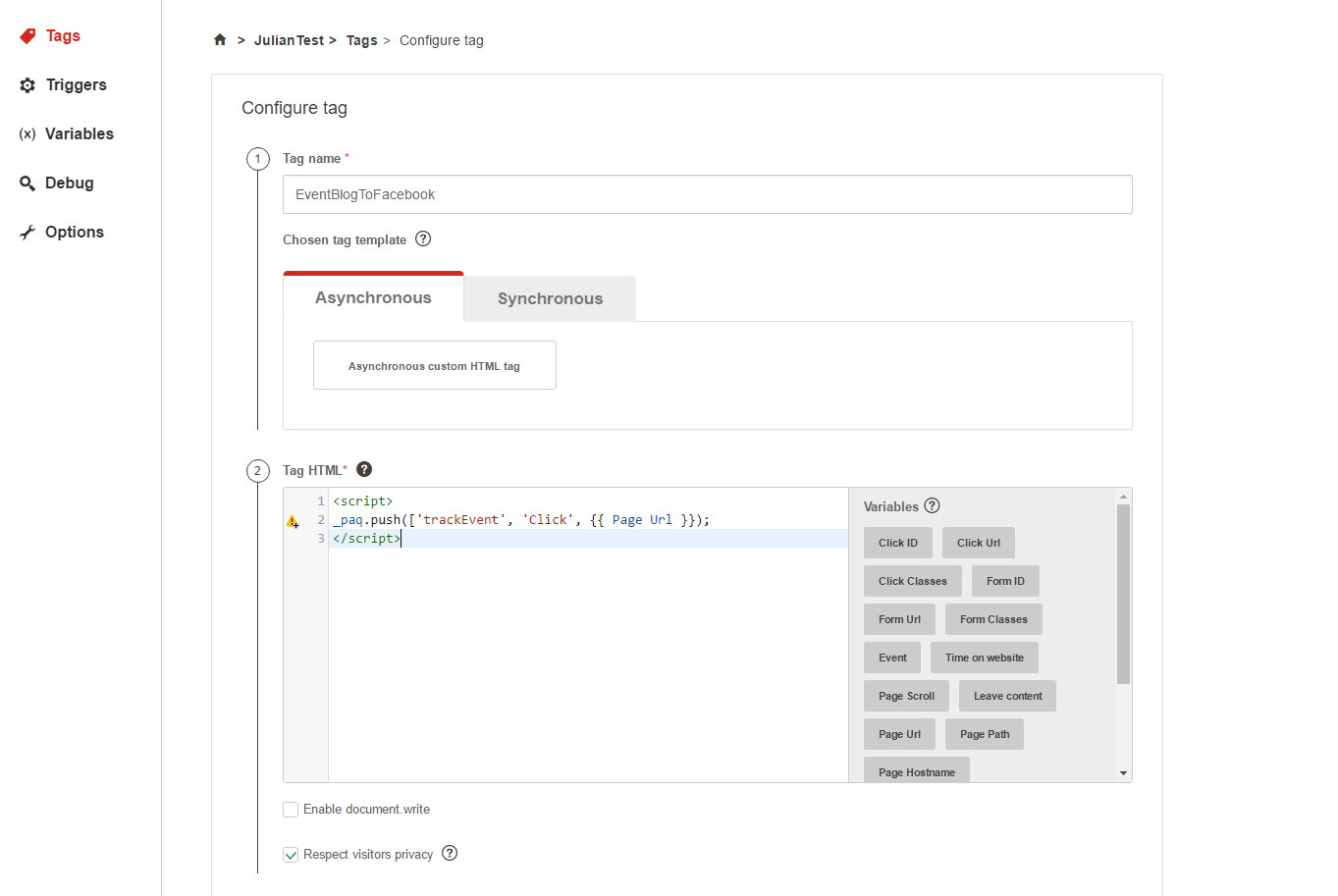Navigate to JulianTest via breadcrumb
Image resolution: width=1338 pixels, height=896 pixels.
(x=289, y=39)
